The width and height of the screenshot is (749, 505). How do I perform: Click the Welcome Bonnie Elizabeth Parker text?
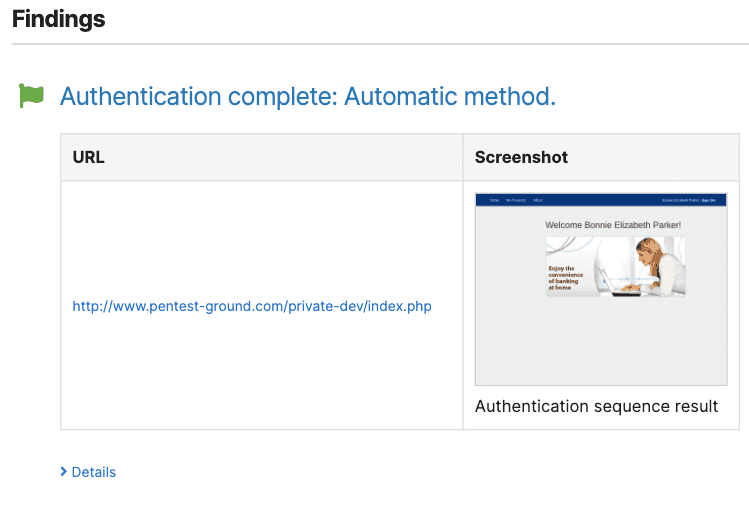pyautogui.click(x=612, y=225)
